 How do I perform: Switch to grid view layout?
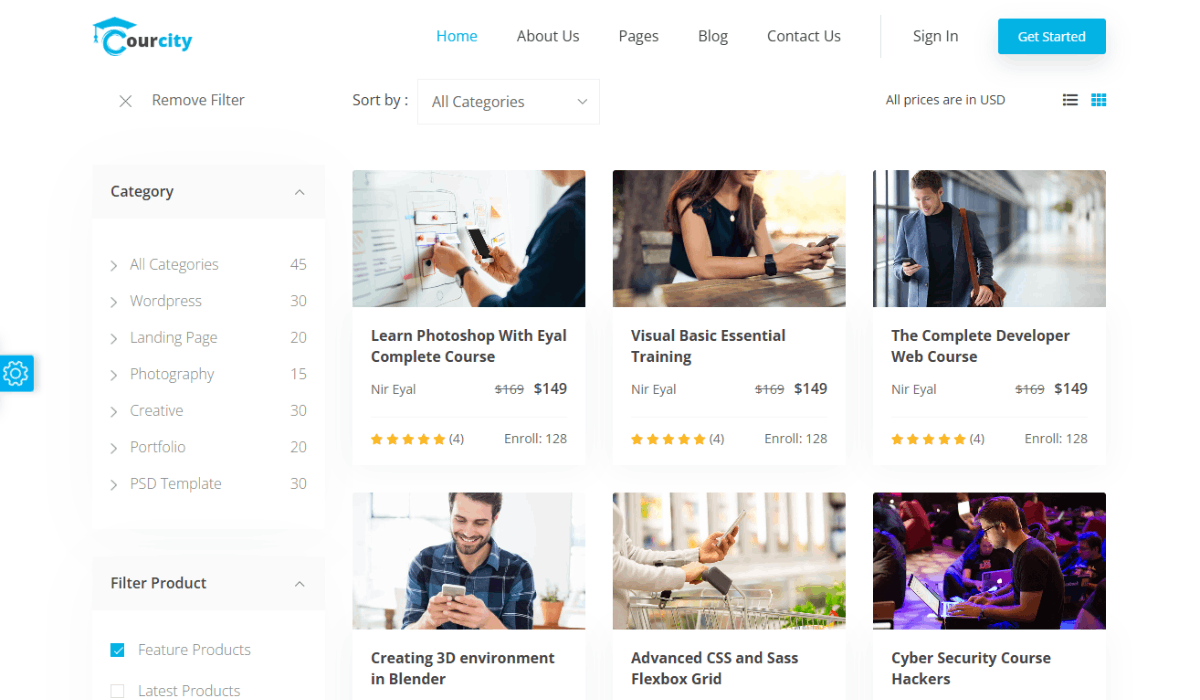coord(1099,100)
